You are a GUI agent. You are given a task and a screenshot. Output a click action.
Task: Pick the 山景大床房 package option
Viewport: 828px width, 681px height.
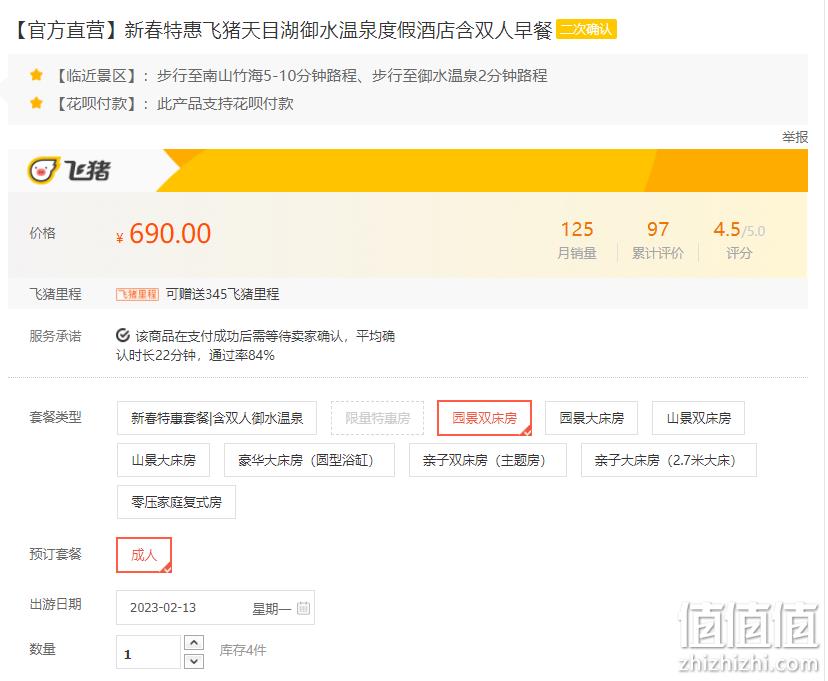pyautogui.click(x=164, y=460)
